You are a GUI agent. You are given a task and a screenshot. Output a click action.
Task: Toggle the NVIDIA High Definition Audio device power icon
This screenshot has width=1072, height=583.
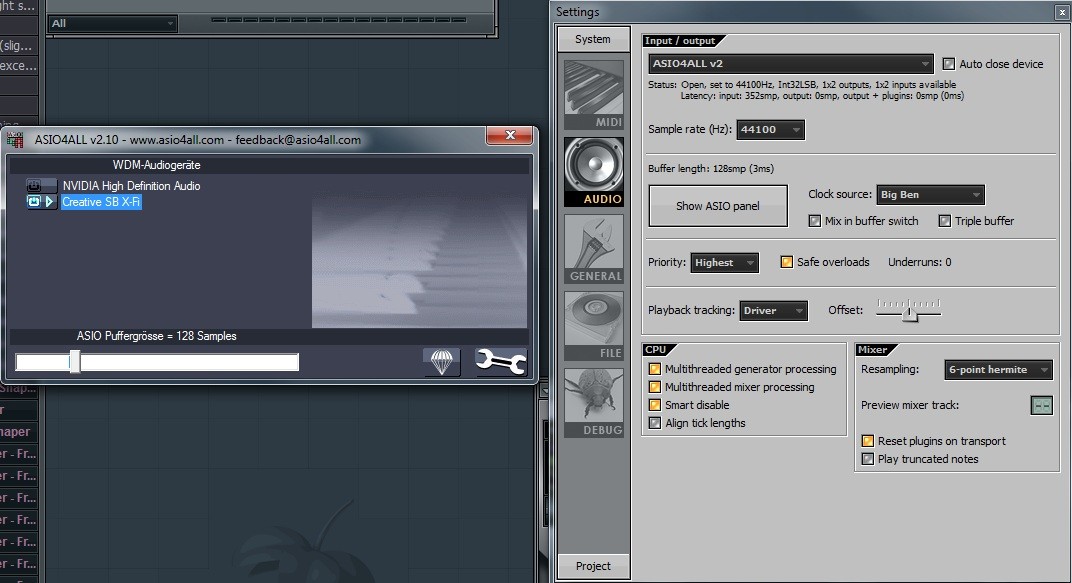[x=34, y=185]
